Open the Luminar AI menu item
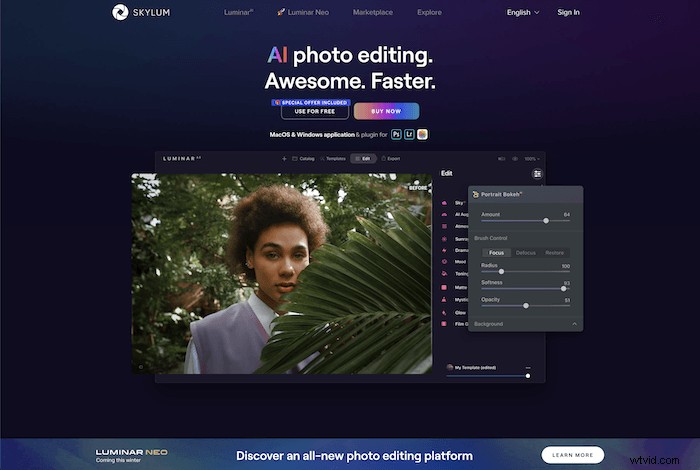The height and width of the screenshot is (470, 700). tap(238, 12)
